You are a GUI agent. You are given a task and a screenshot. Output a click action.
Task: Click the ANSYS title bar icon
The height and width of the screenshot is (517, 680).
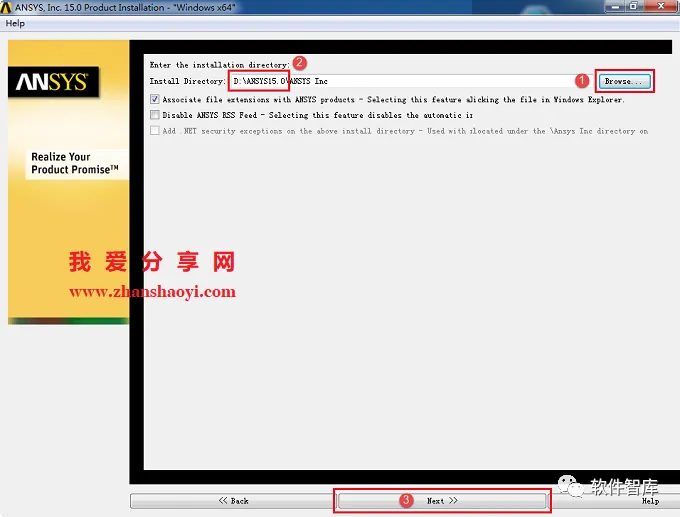(6, 7)
